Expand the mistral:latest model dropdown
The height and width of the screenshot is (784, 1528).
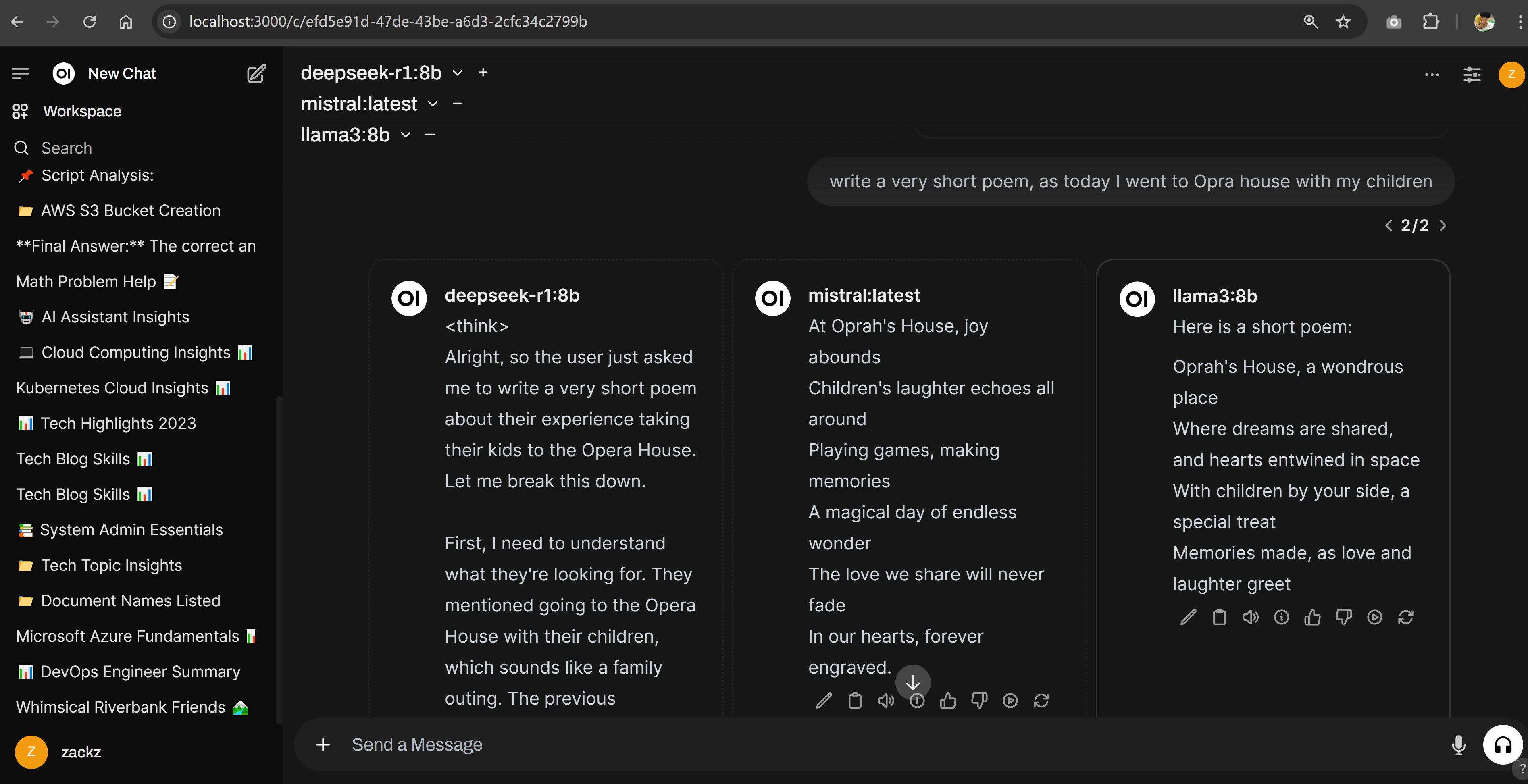433,104
